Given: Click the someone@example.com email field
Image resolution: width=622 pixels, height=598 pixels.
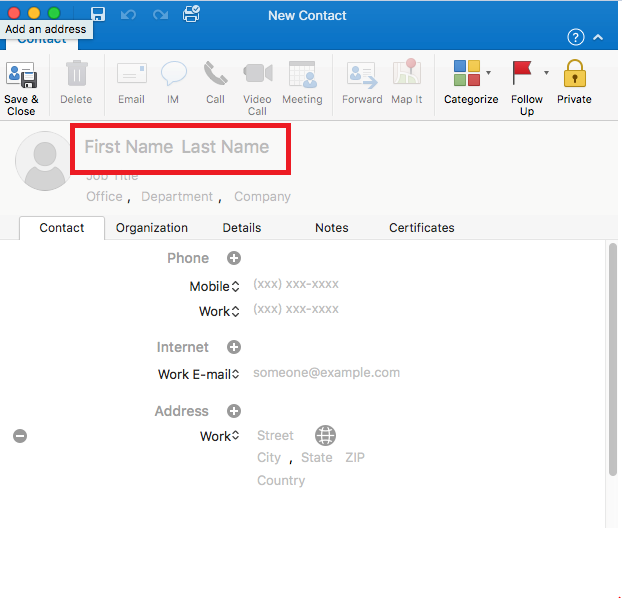Looking at the screenshot, I should (326, 373).
